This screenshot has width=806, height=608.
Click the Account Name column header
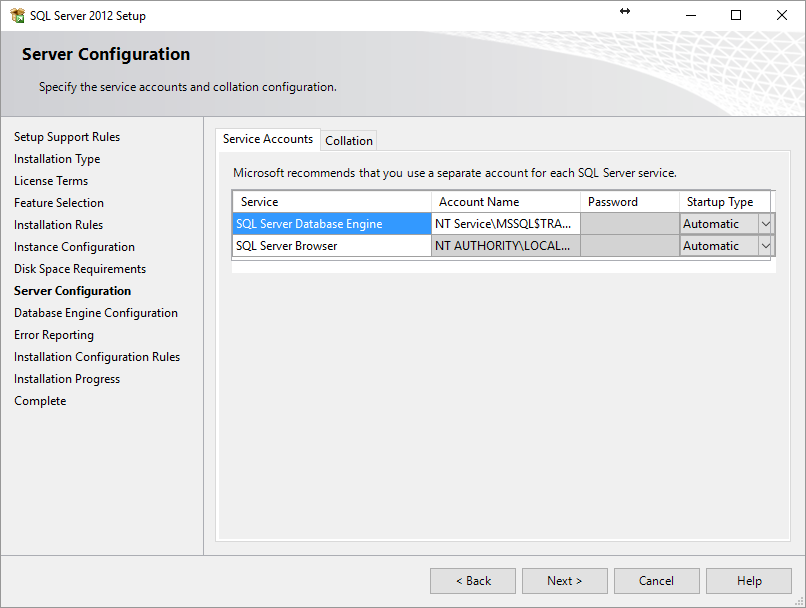click(x=506, y=201)
